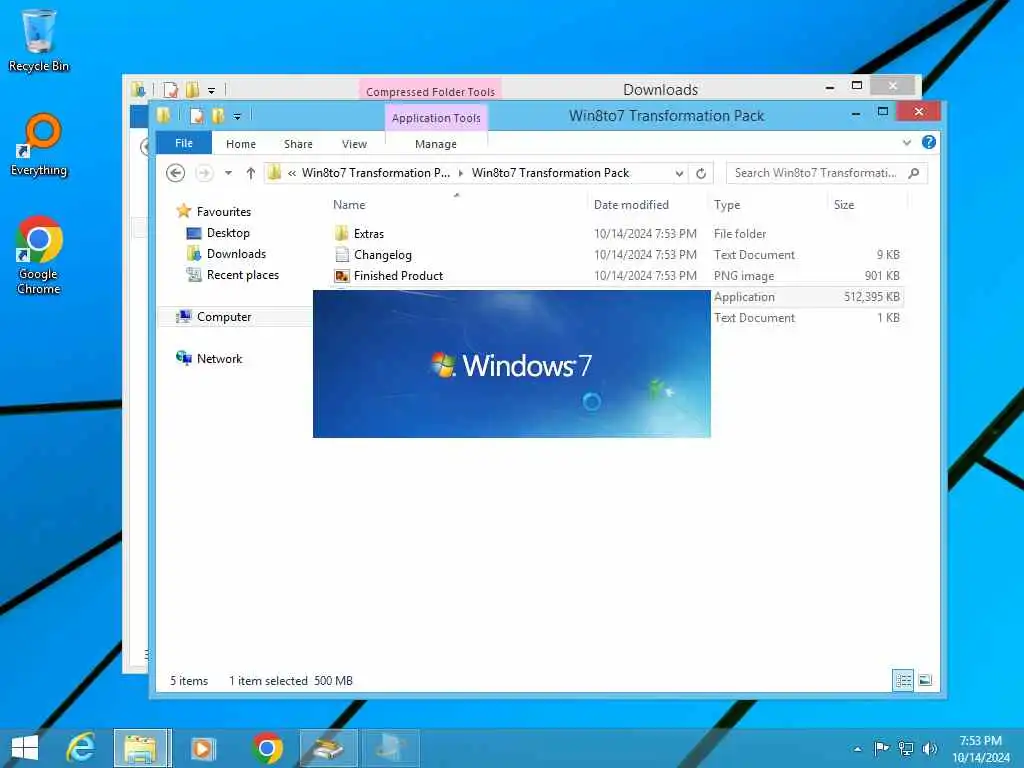Click the installer drive taskbar icon
This screenshot has width=1024, height=768.
(x=329, y=748)
